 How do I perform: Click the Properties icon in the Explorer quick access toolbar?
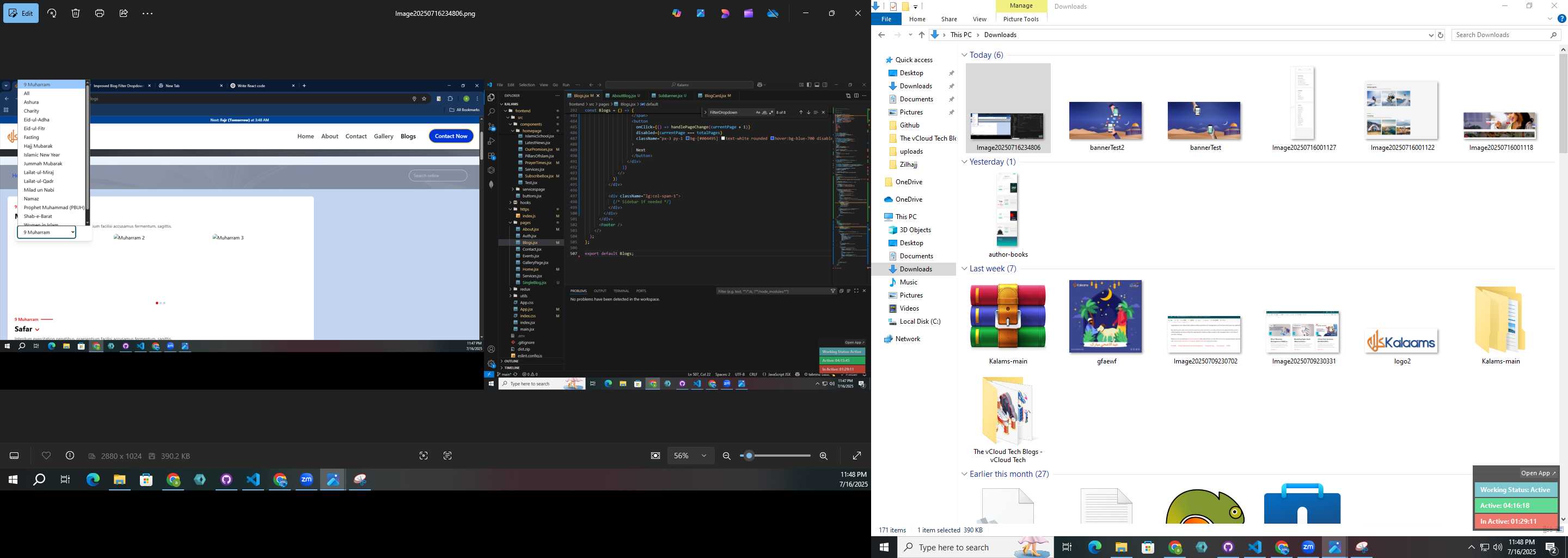(893, 6)
